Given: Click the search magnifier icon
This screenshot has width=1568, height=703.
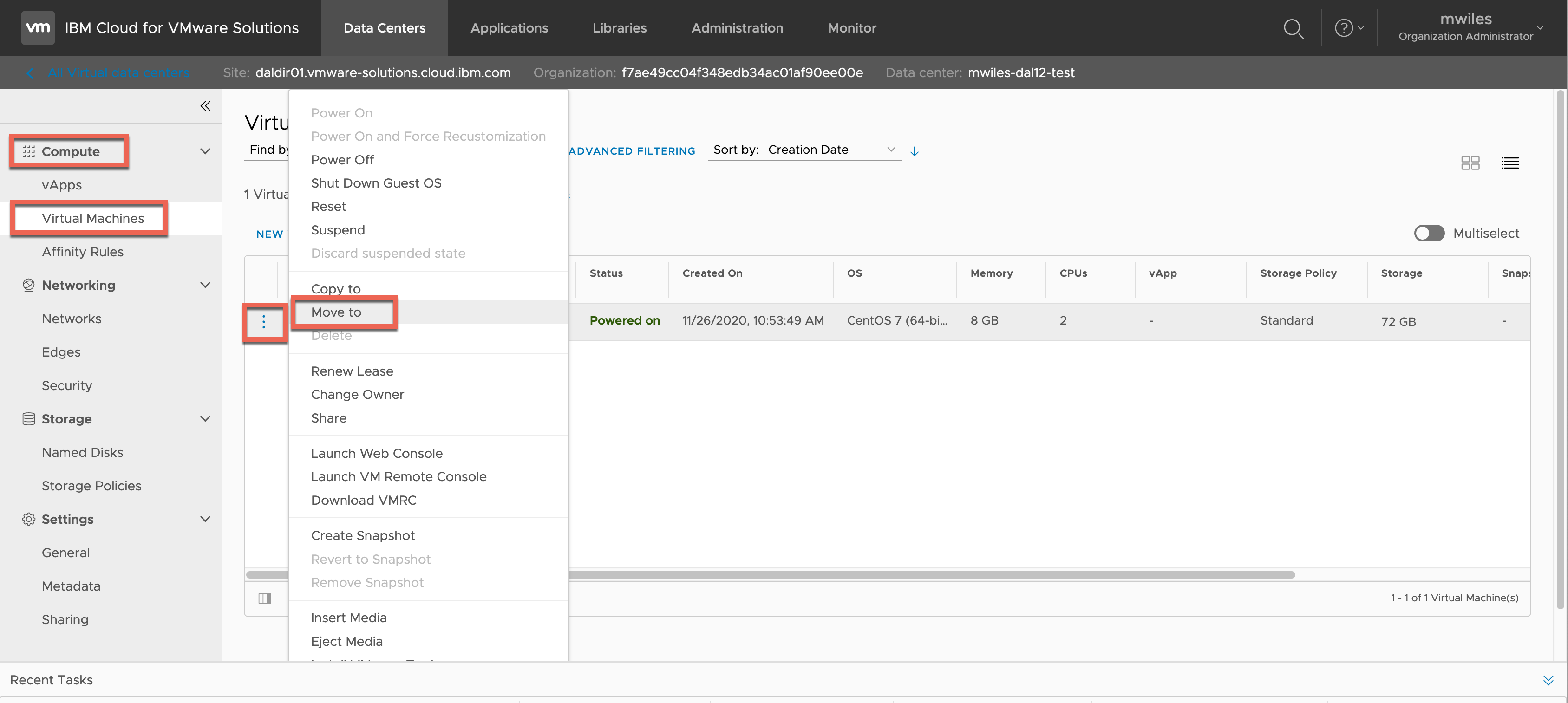Looking at the screenshot, I should [x=1293, y=28].
